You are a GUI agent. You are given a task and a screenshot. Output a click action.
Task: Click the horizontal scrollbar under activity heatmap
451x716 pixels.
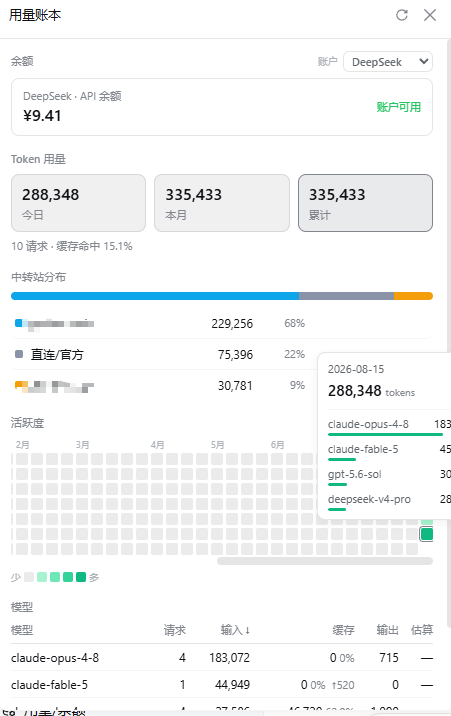(325, 561)
